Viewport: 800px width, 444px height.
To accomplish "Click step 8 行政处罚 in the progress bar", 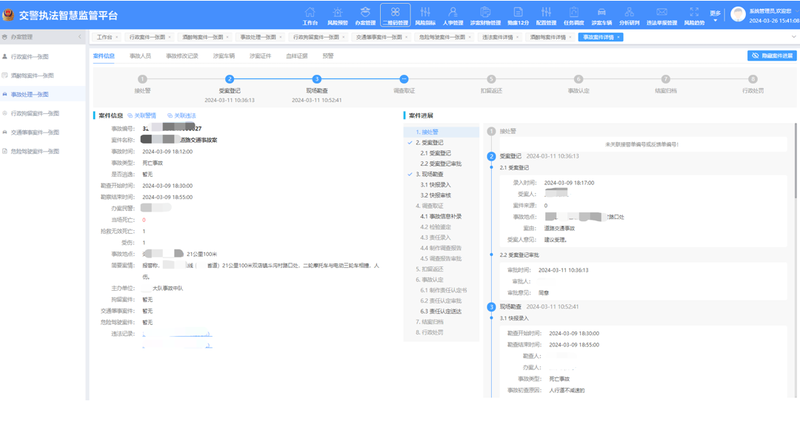I will pos(753,79).
